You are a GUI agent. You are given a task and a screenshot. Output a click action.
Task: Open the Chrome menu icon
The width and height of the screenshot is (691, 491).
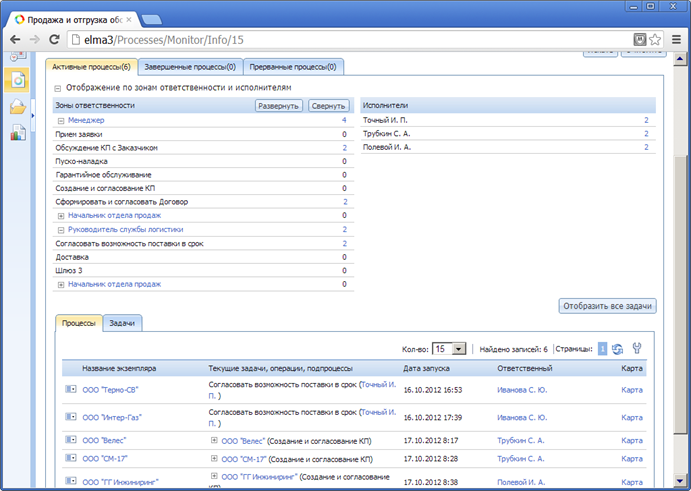(x=677, y=39)
